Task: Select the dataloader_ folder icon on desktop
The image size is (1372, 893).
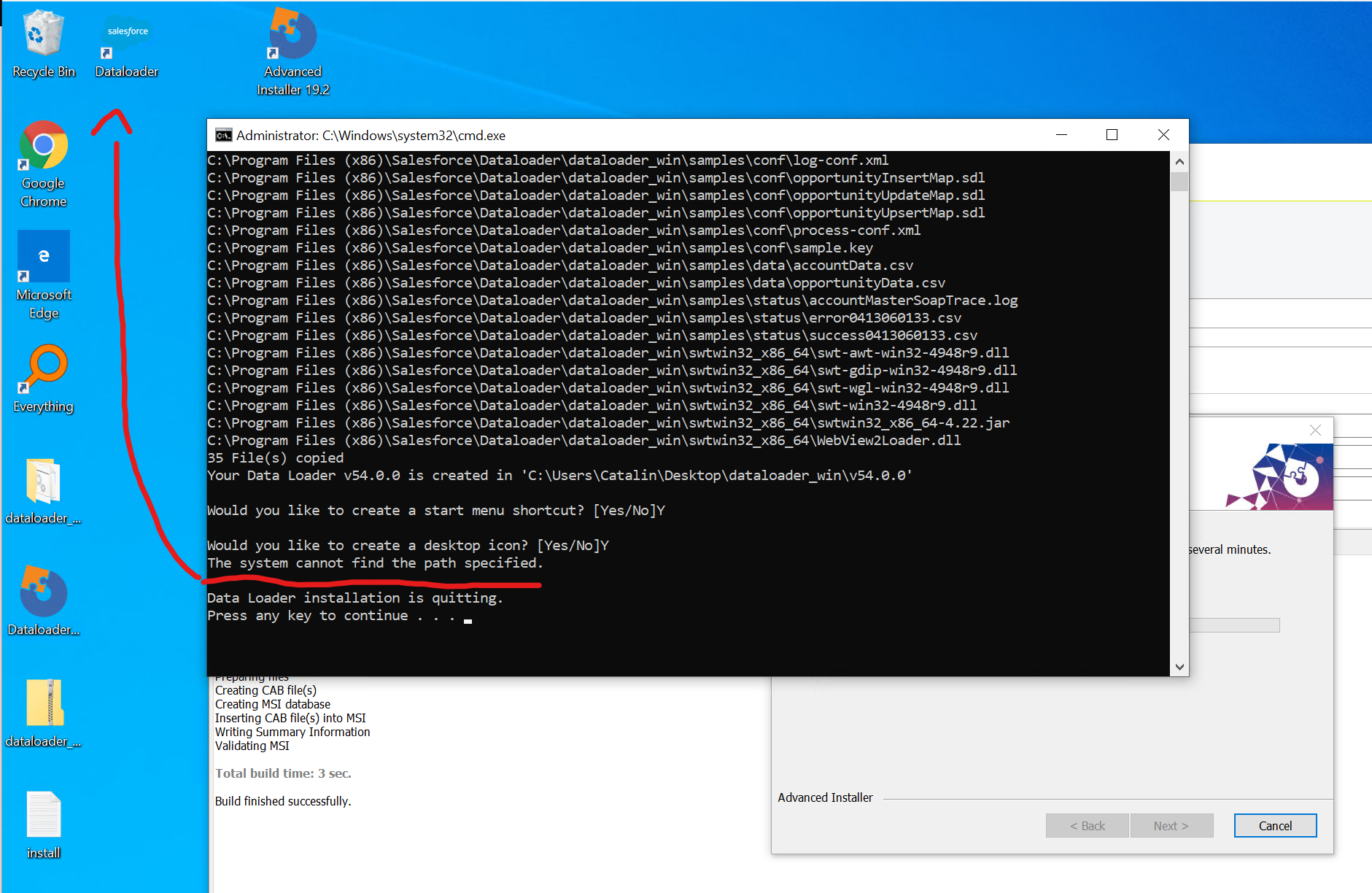Action: tap(43, 491)
